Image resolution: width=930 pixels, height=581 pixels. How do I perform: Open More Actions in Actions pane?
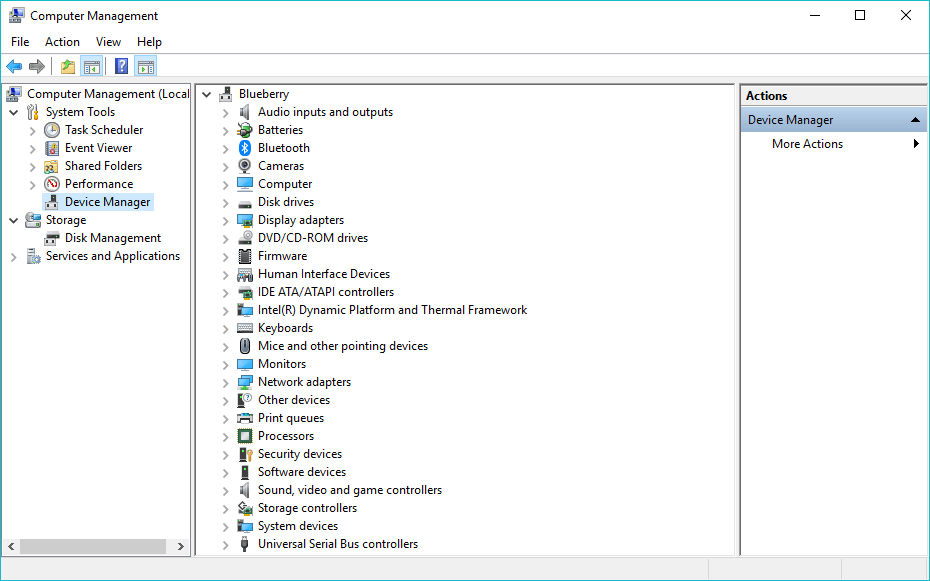coord(807,144)
